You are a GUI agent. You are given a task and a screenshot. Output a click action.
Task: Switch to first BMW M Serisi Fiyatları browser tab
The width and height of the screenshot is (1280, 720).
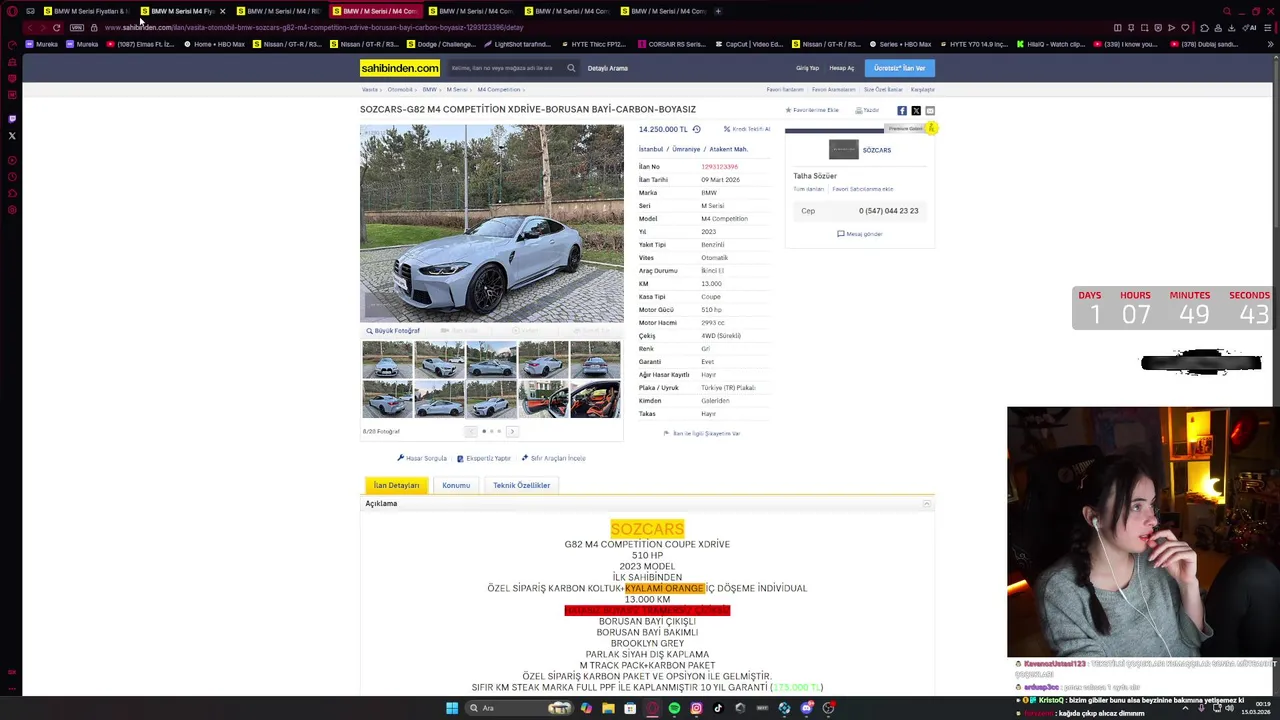click(86, 11)
